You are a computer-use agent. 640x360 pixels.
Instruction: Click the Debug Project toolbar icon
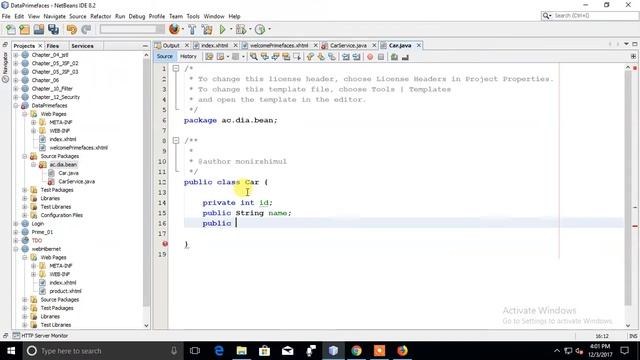(241, 29)
